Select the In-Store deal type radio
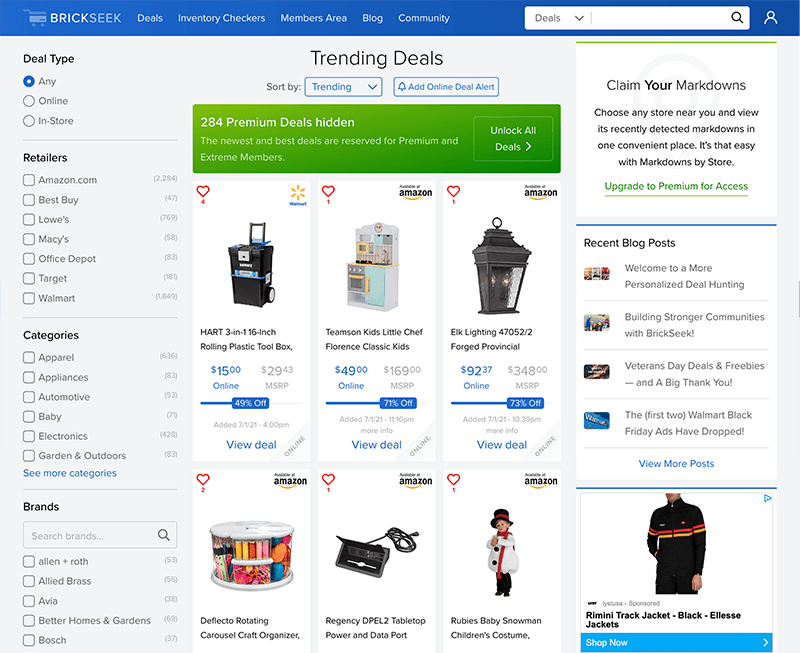This screenshot has width=800, height=653. [x=29, y=121]
